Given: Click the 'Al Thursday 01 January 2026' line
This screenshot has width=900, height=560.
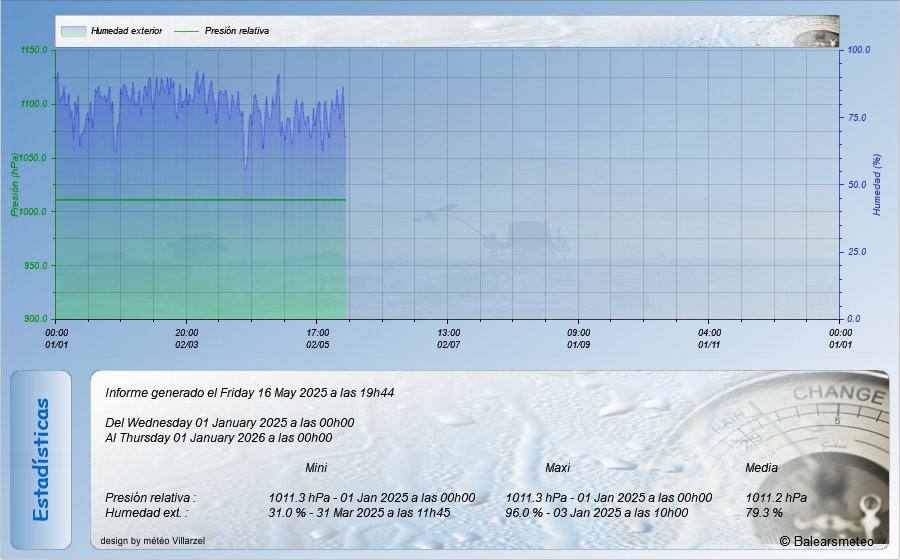Looking at the screenshot, I should (x=219, y=438).
